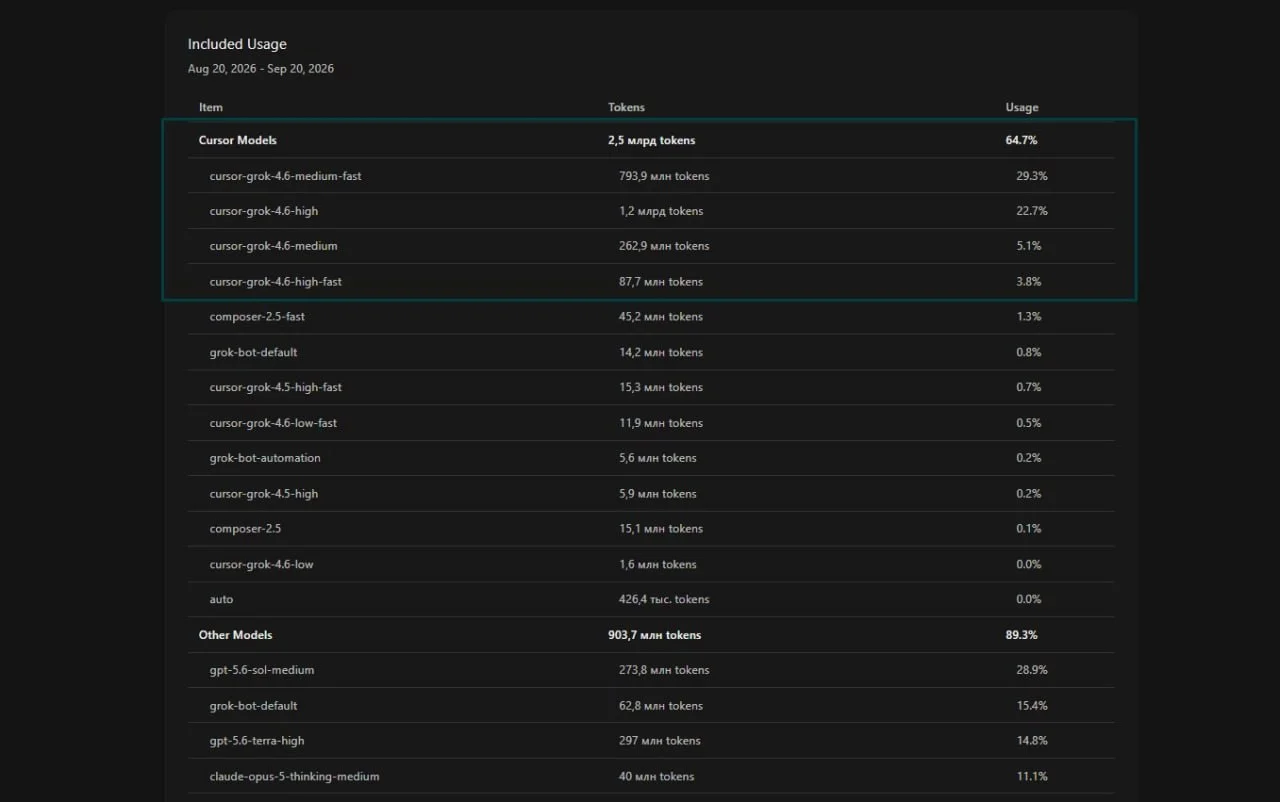Click the "426,4 тыс. tokens" cell
Screen dimensions: 1280x802
point(664,600)
